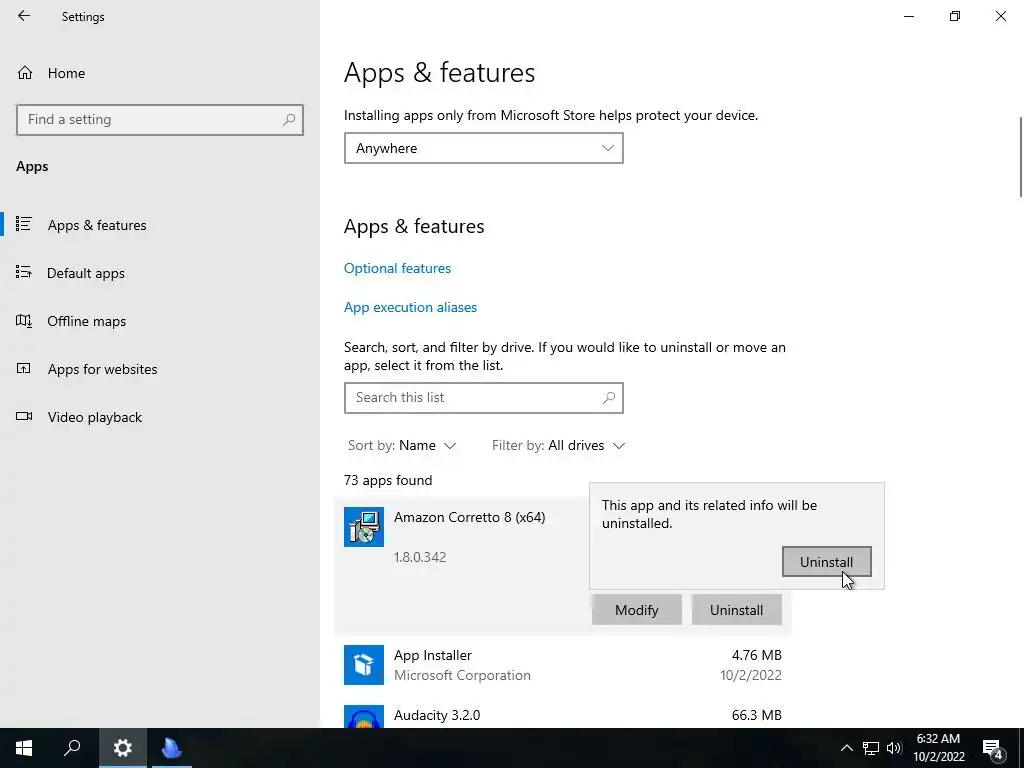Click the Search this list magnifier icon
This screenshot has height=768, width=1024.
coord(609,398)
